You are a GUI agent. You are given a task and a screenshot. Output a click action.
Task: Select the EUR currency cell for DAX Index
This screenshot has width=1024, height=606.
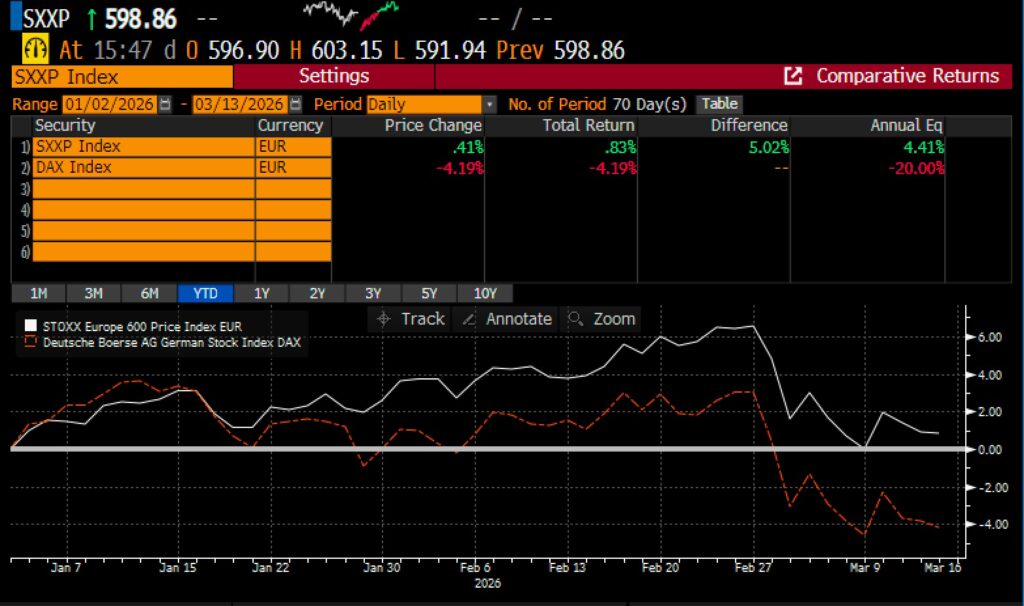pos(292,167)
